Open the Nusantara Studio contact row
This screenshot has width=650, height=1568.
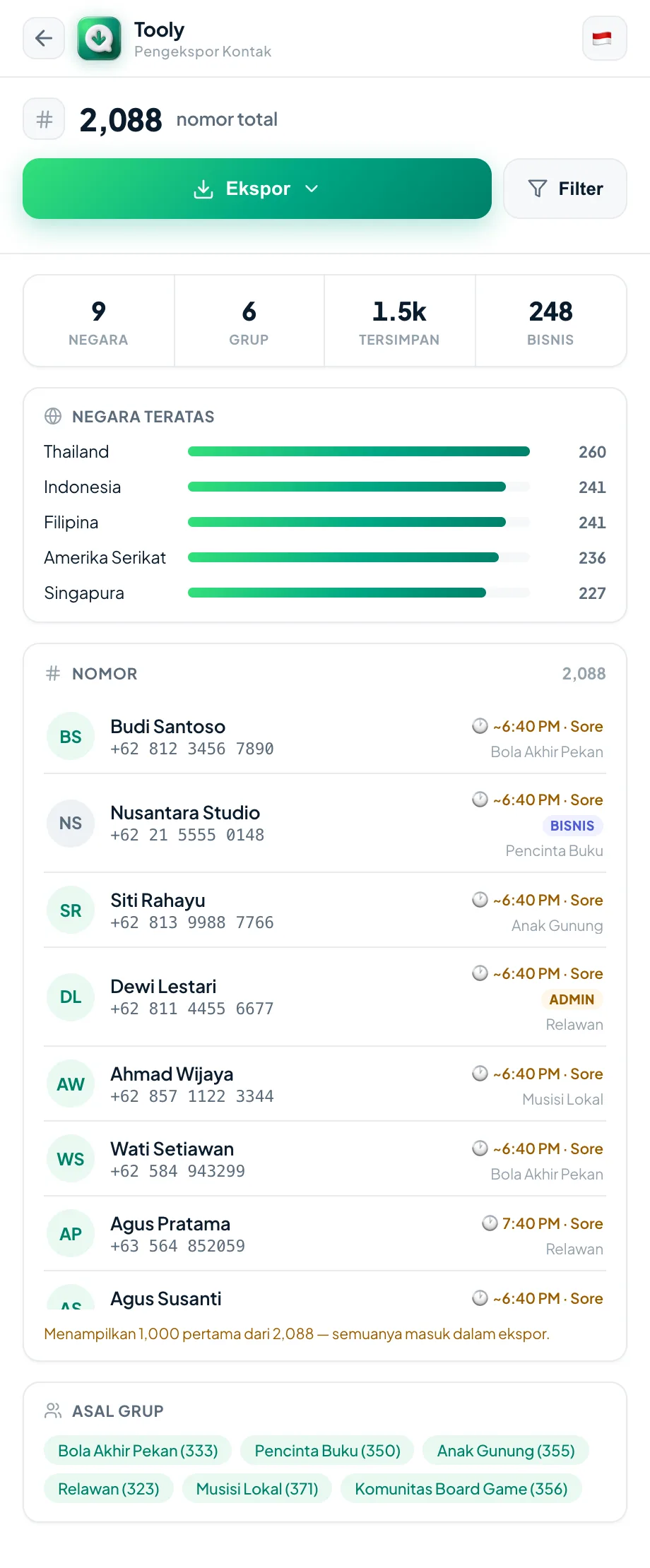(325, 823)
